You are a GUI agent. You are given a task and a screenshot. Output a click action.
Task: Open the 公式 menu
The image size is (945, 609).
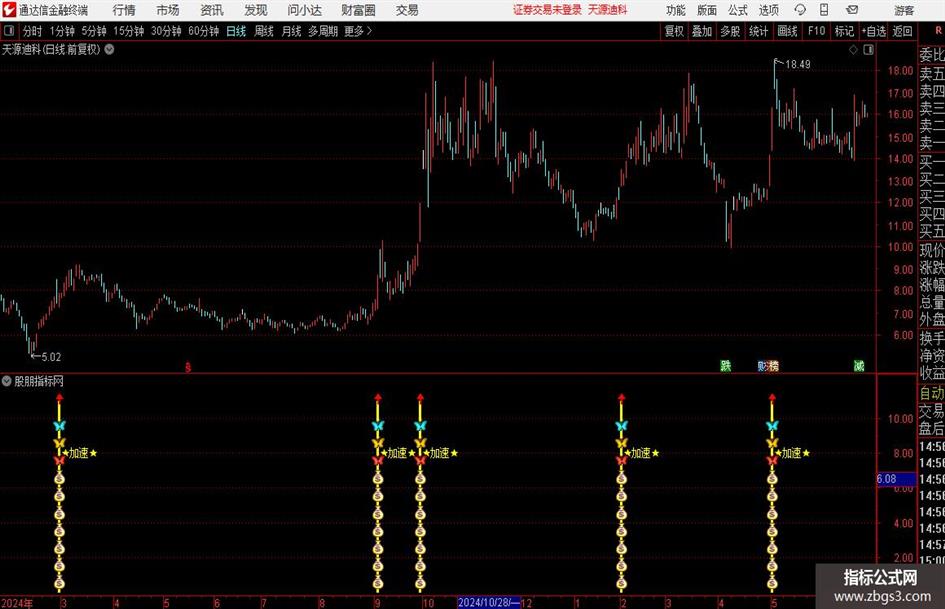[737, 10]
